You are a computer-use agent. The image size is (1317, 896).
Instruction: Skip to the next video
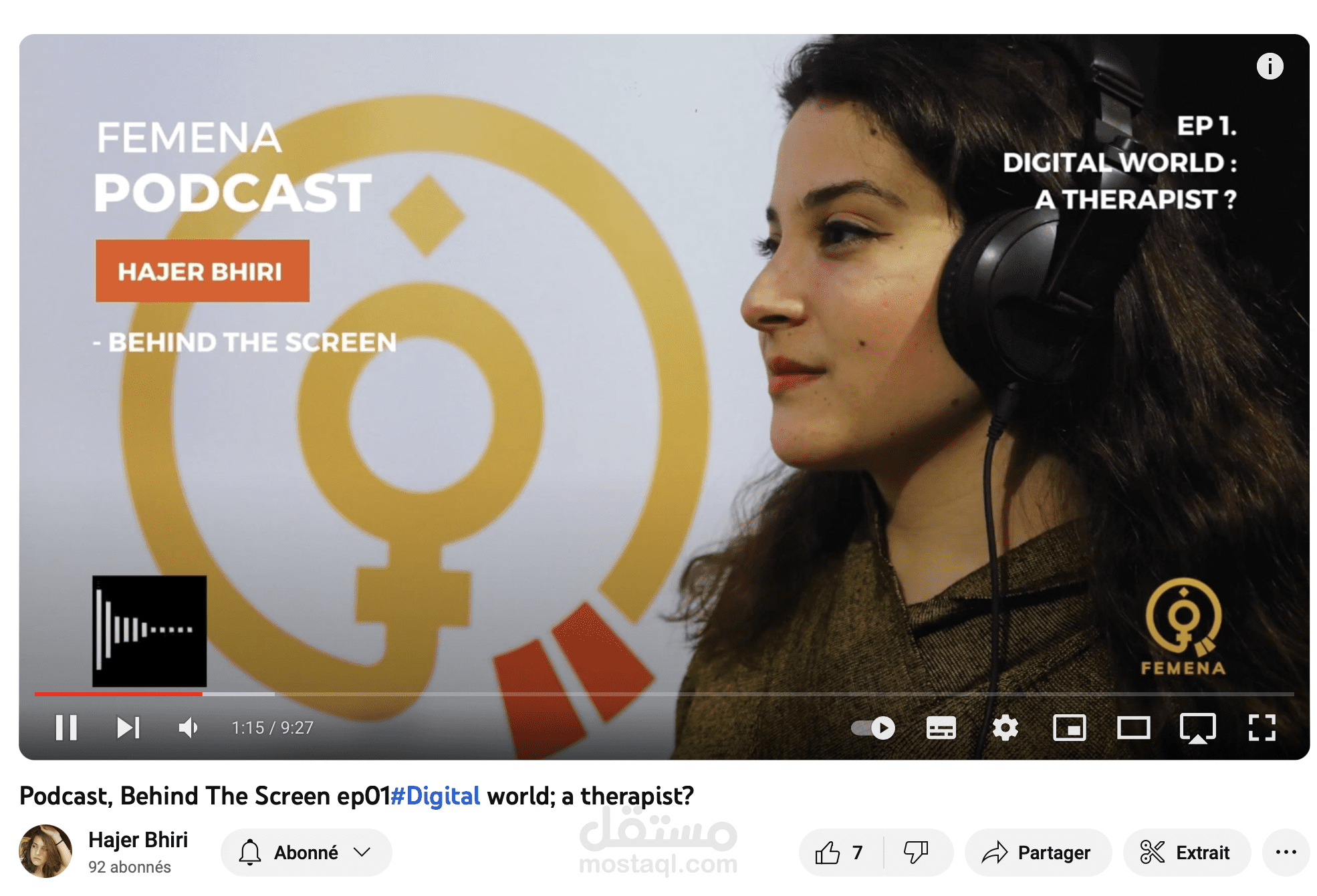point(128,728)
